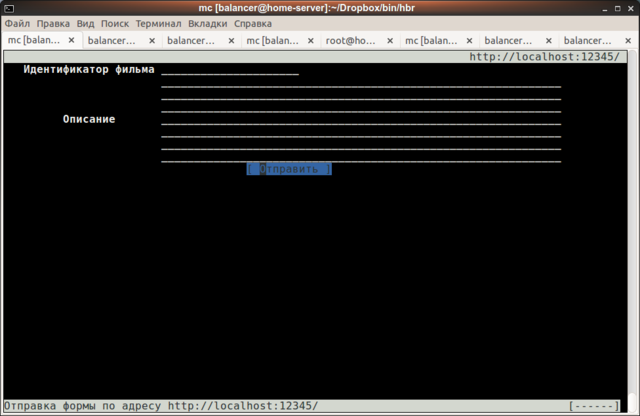The image size is (640, 416).
Task: Switch to the second tab labeled balancer...
Action: tap(190, 41)
